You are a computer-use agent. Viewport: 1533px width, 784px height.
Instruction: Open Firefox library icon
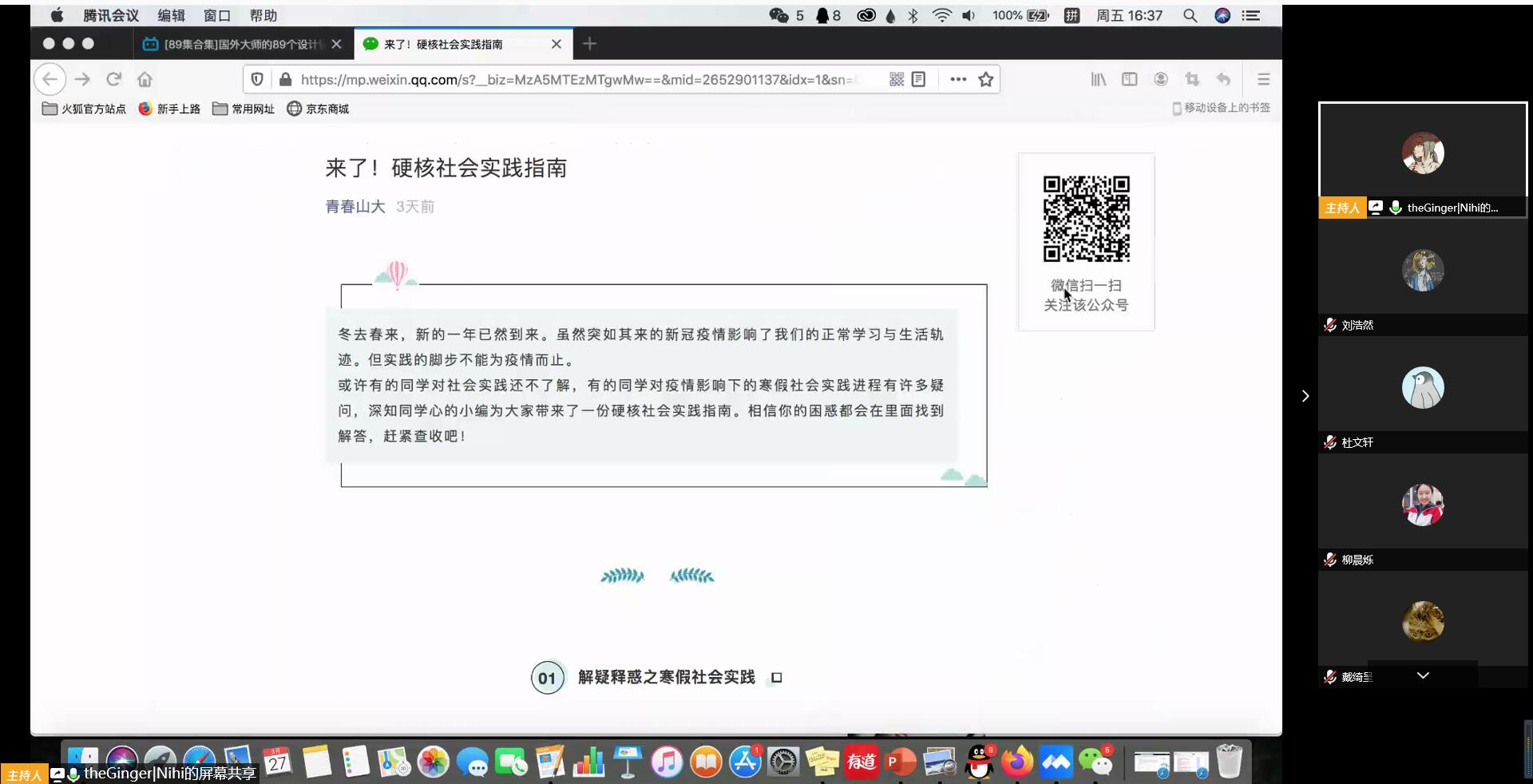1099,79
